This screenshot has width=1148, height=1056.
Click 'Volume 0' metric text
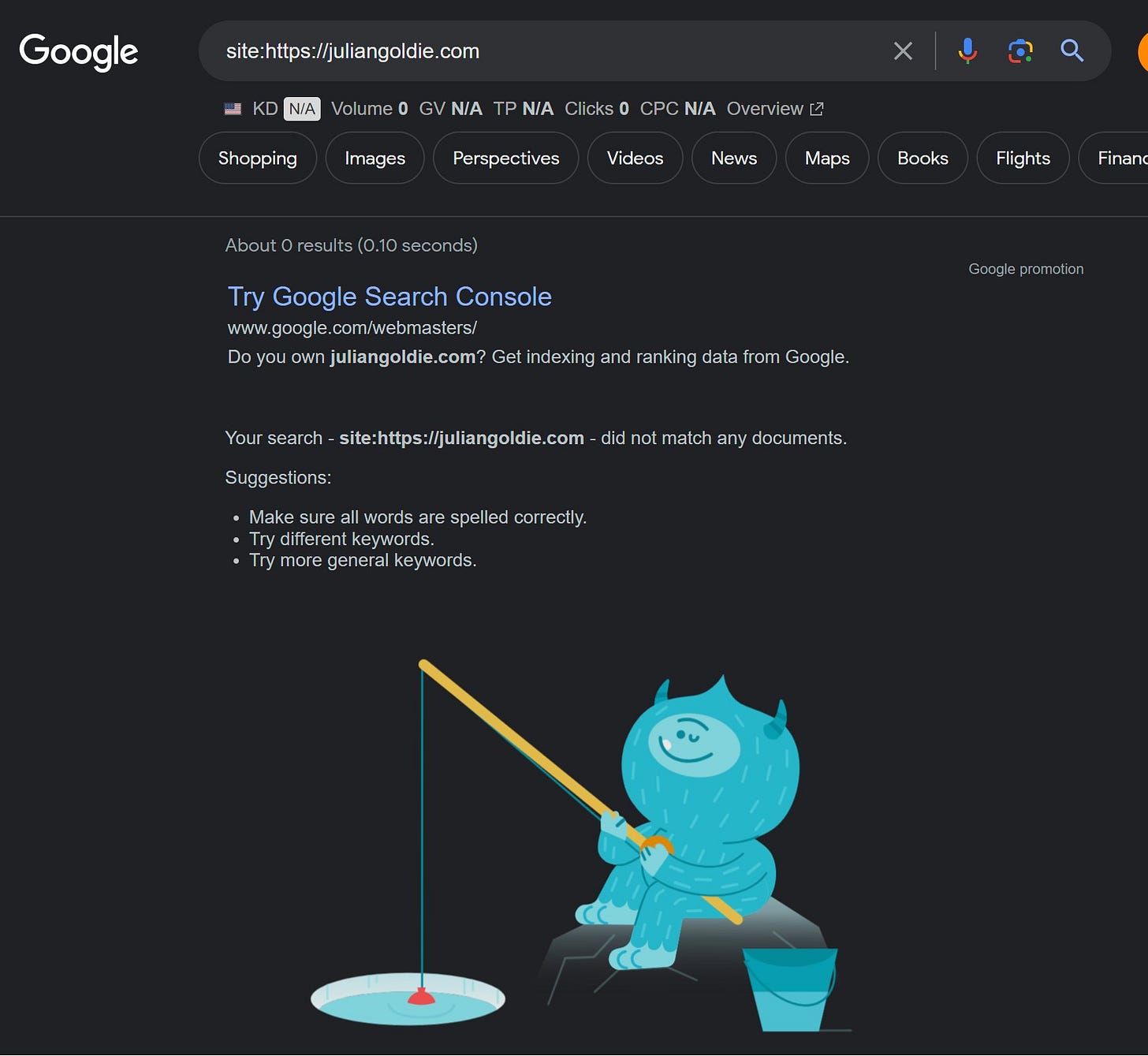pyautogui.click(x=370, y=109)
